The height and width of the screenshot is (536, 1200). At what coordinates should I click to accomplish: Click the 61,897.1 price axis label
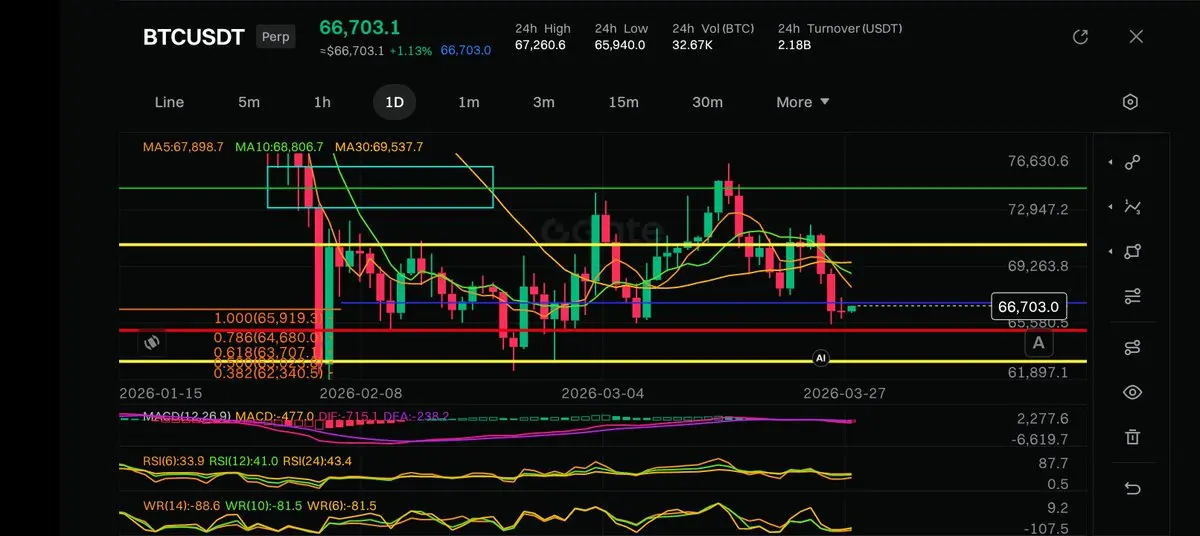(1038, 372)
